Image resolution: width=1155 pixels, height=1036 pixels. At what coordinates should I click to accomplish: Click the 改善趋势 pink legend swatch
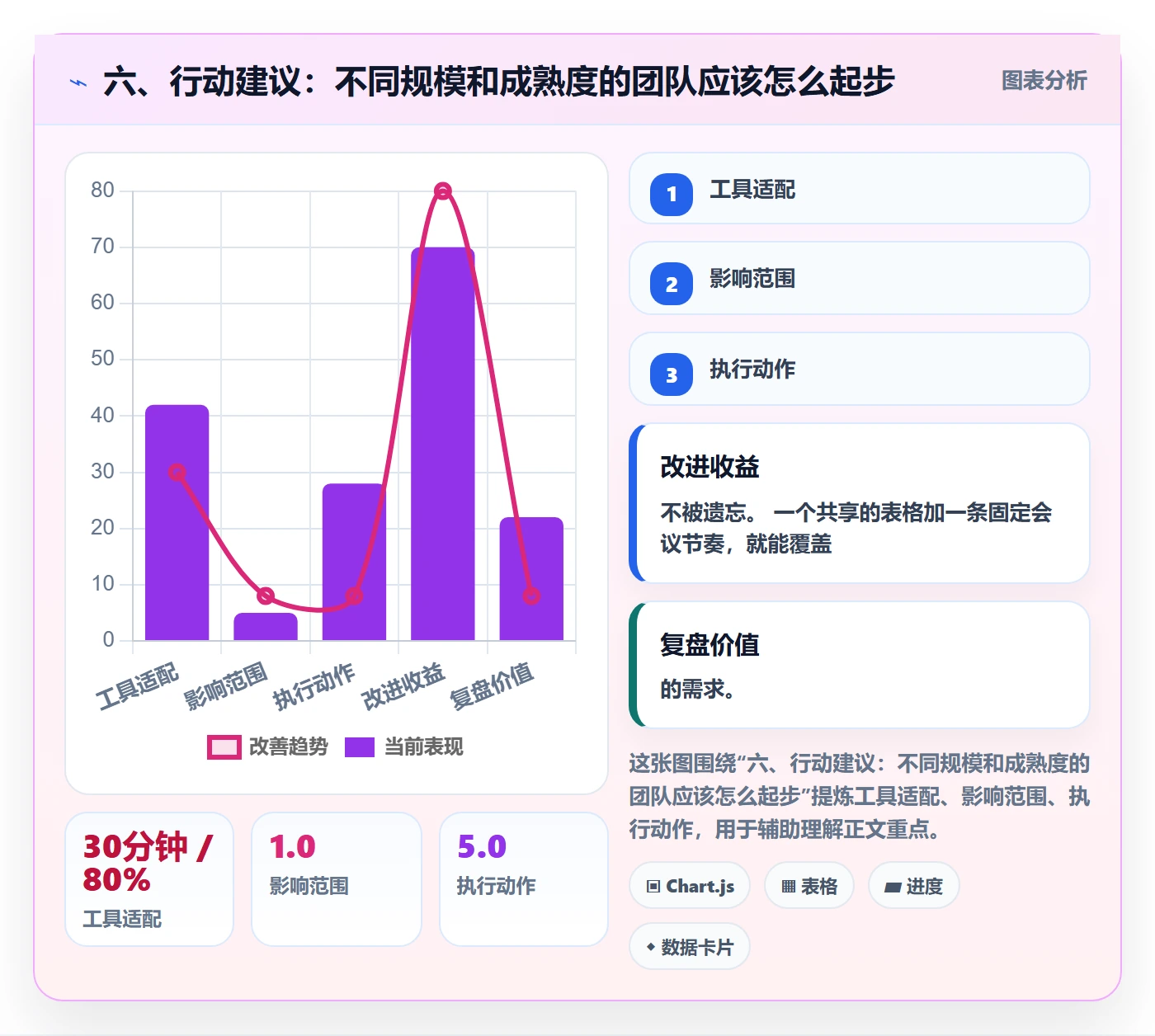224,746
